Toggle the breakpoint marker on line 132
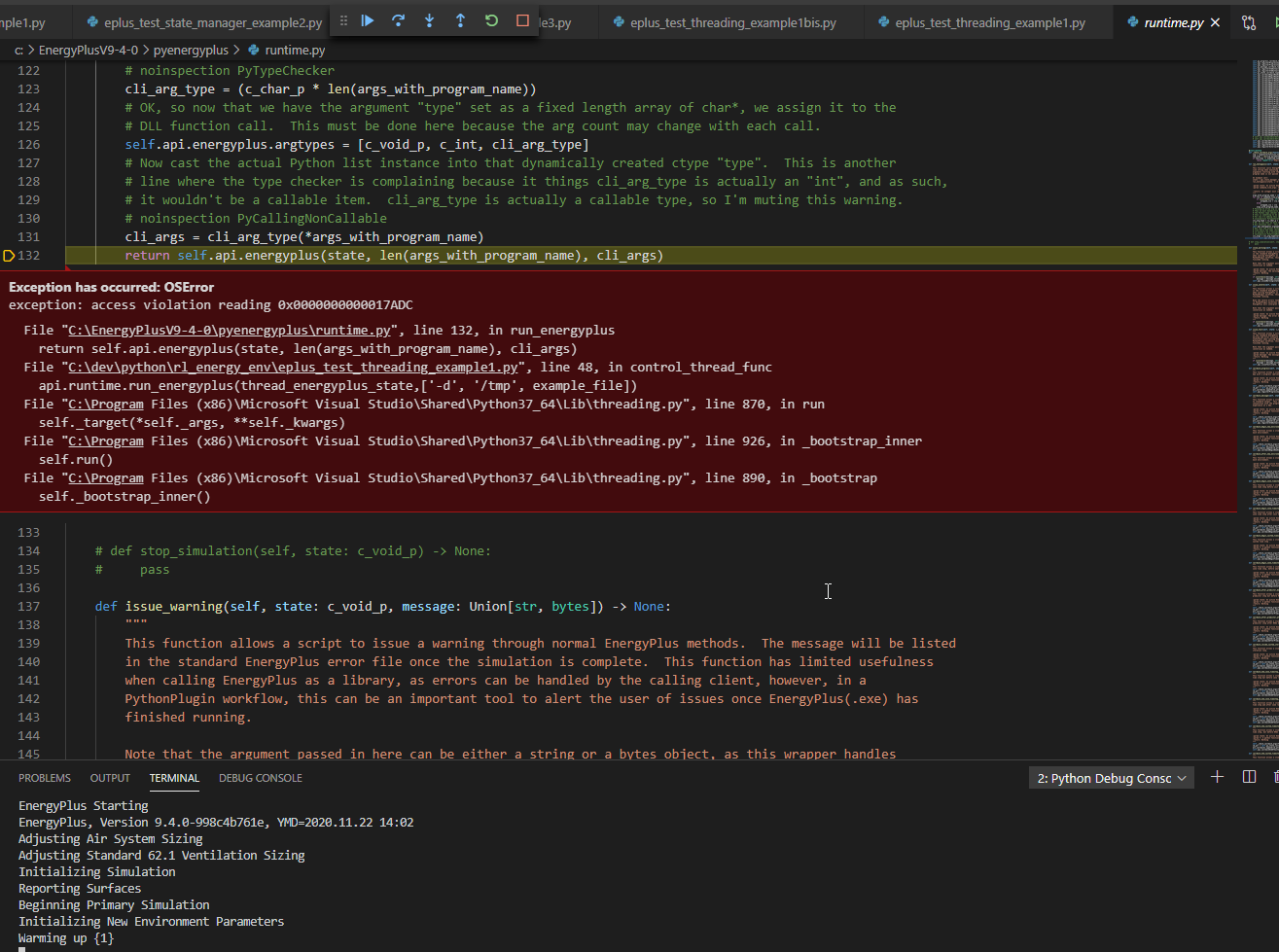 (9, 256)
